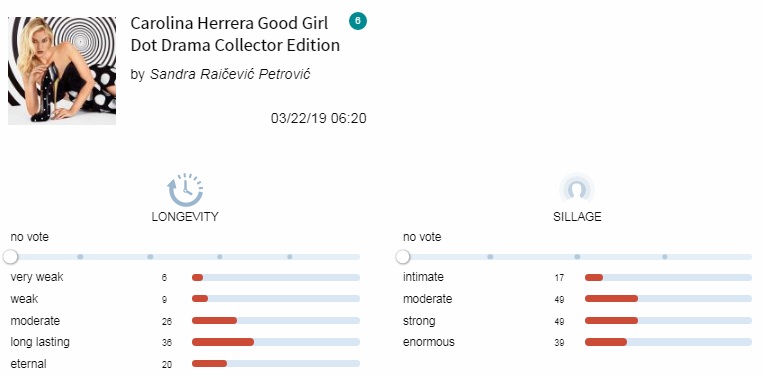Set sillage slider to the last dot
The image size is (764, 377).
click(x=665, y=257)
